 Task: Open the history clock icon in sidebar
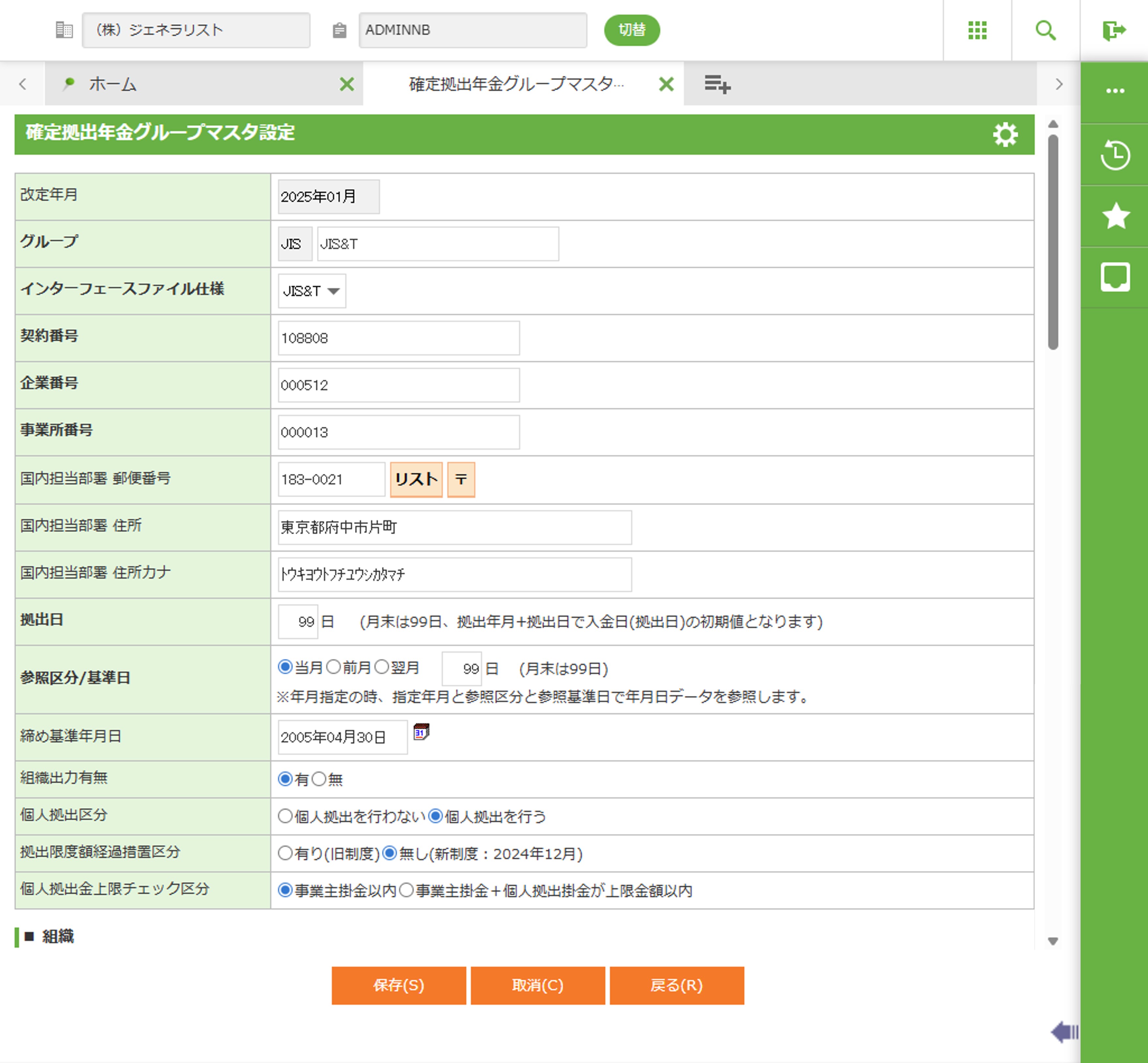coord(1115,155)
